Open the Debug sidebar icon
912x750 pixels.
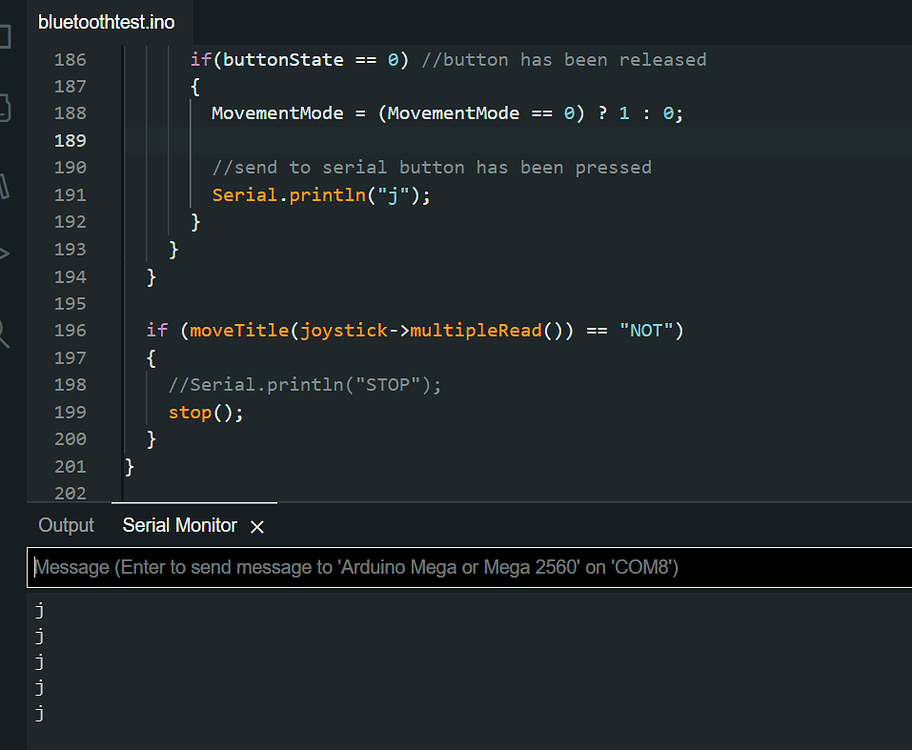point(5,254)
